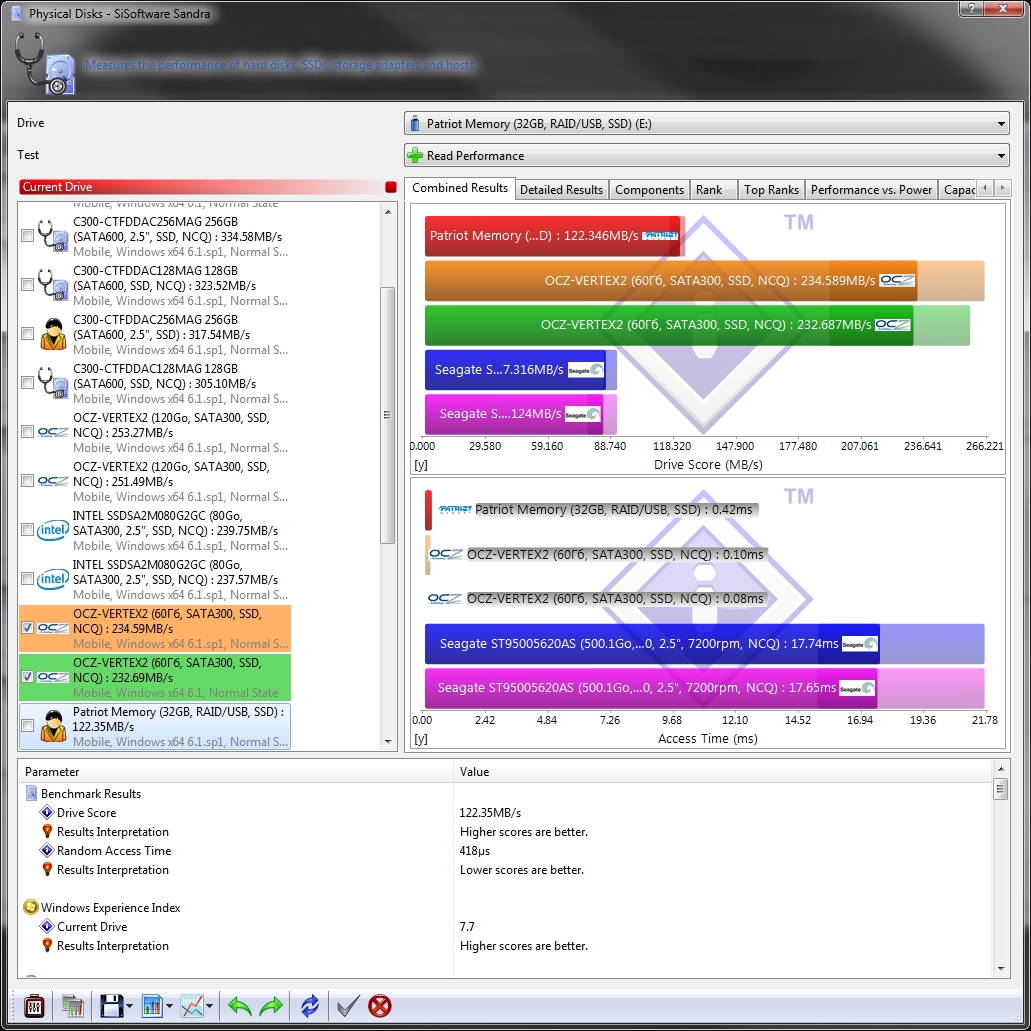The image size is (1031, 1031).
Task: Uncheck the OCZ-VERTEX2 232.69MB/s checkbox
Action: tap(27, 677)
